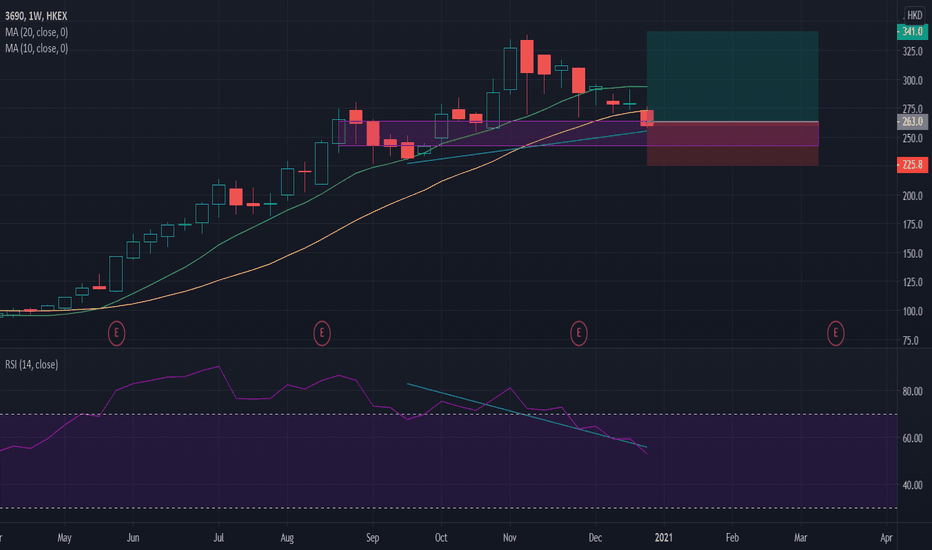
Task: Click the 60.00 RSI axis label
Action: pos(912,438)
